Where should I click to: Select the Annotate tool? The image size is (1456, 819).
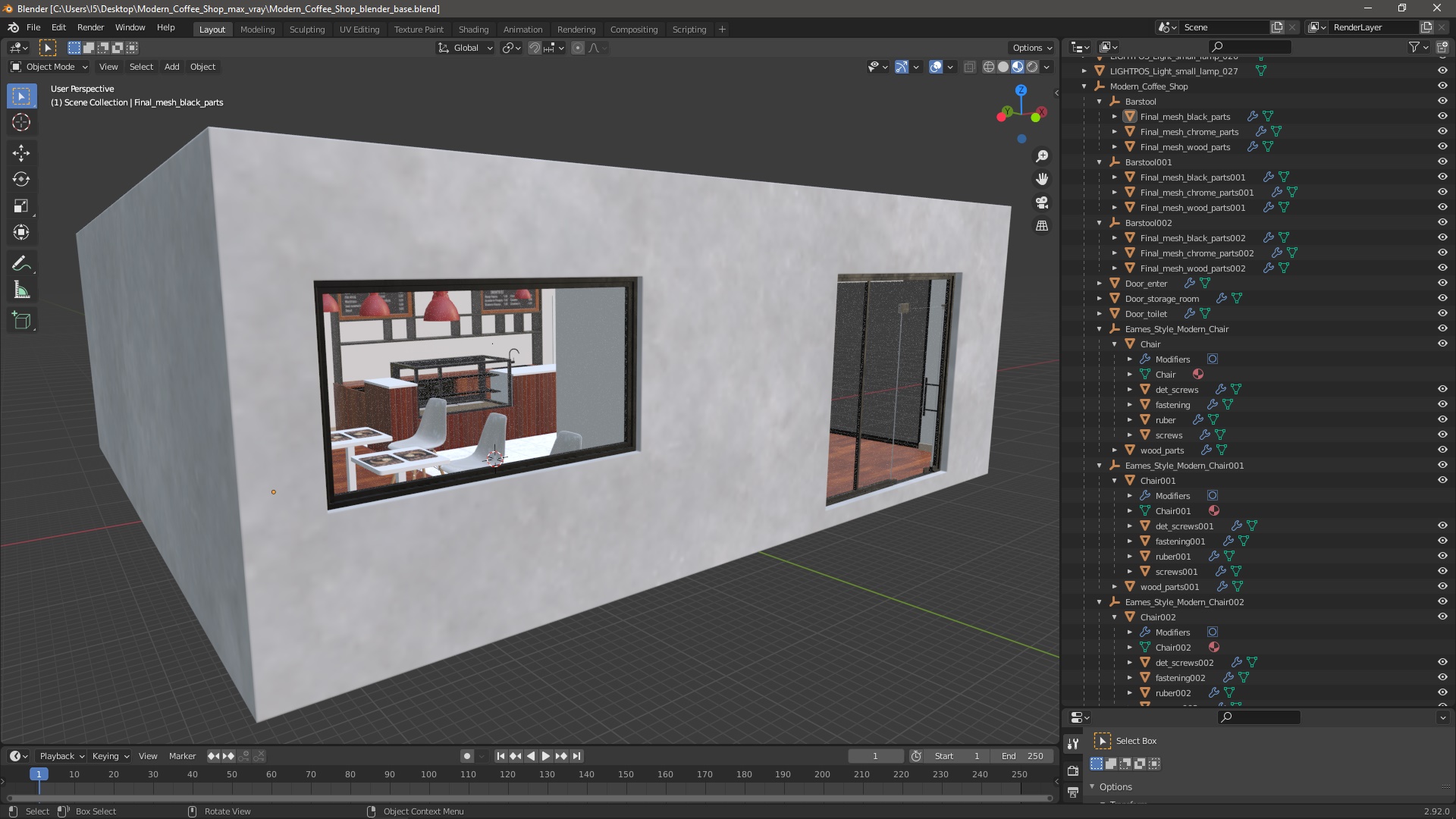21,264
